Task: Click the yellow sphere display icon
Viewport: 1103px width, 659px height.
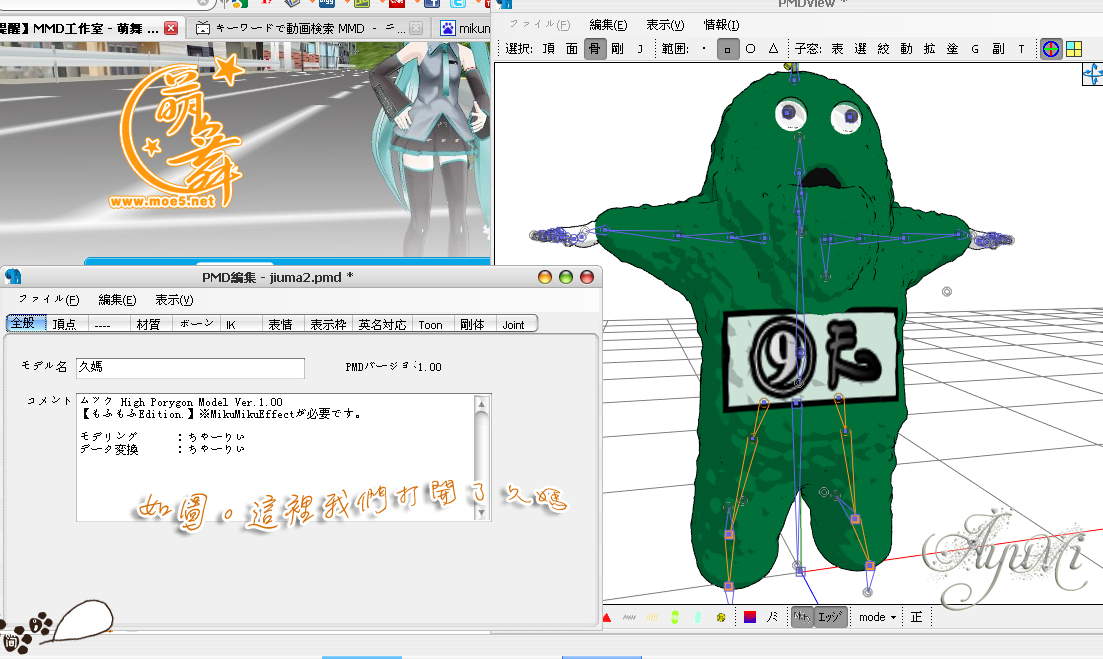Action: [721, 618]
